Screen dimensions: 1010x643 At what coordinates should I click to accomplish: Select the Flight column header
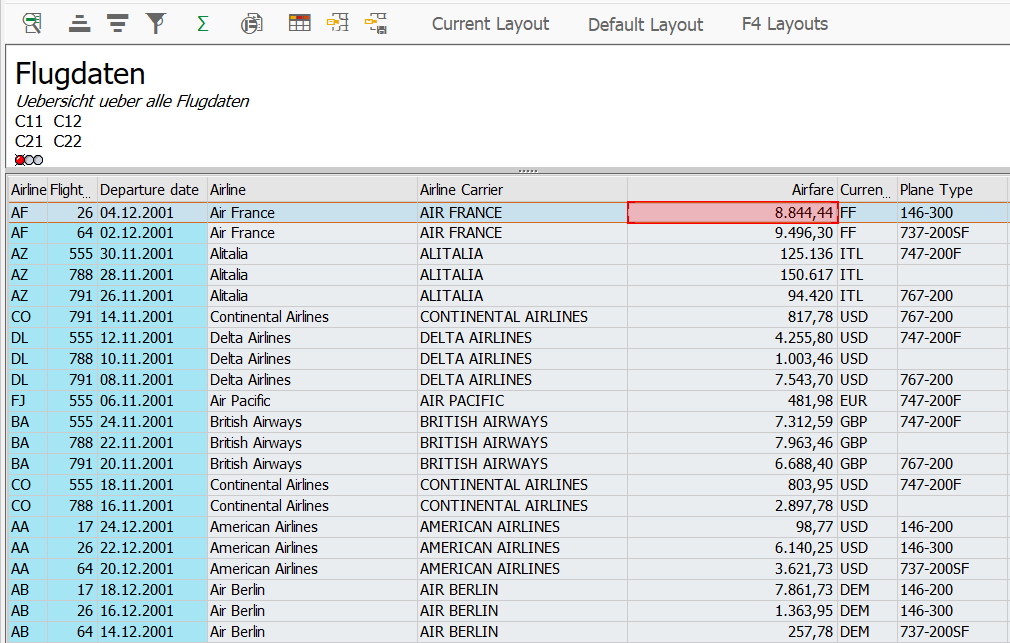[x=72, y=189]
